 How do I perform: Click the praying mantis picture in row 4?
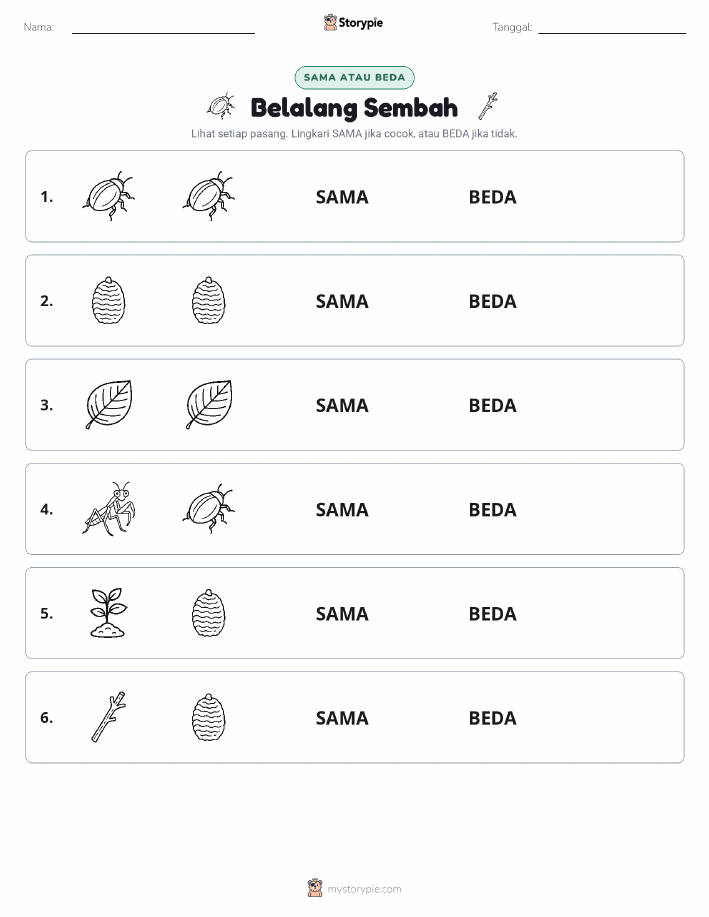(109, 509)
